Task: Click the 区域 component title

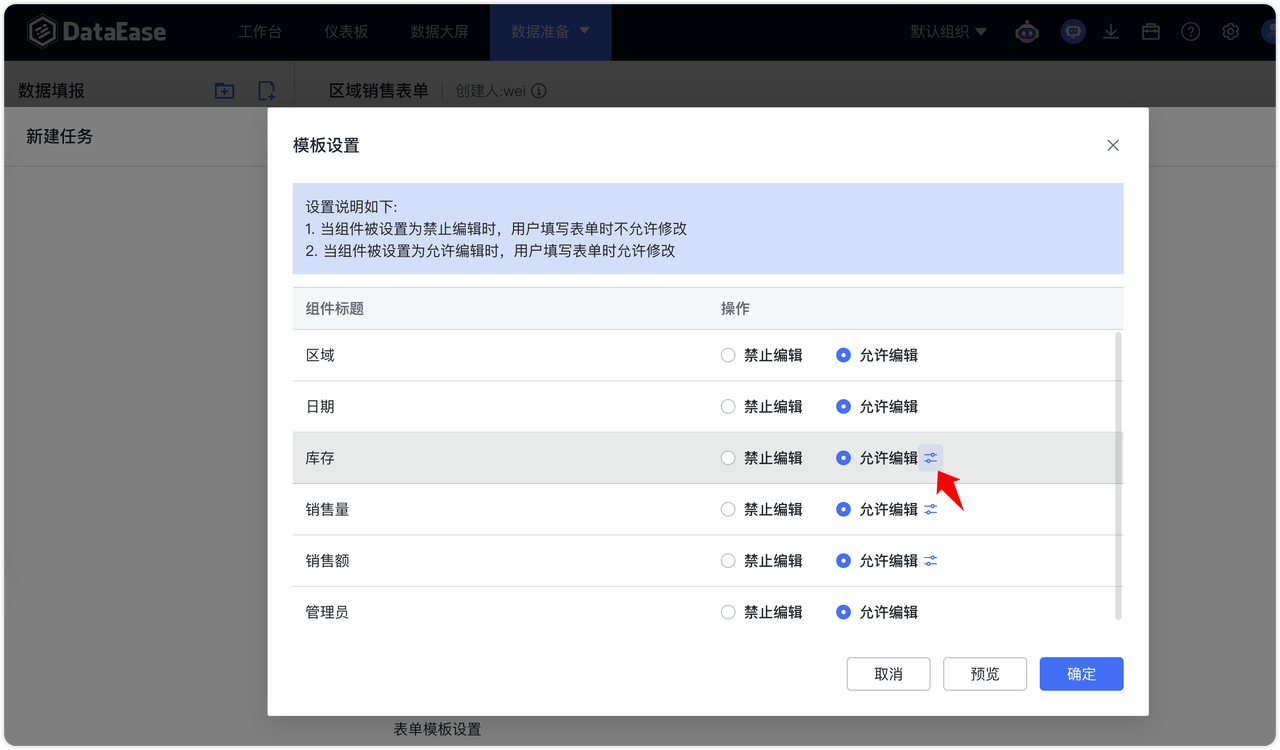Action: tap(320, 355)
